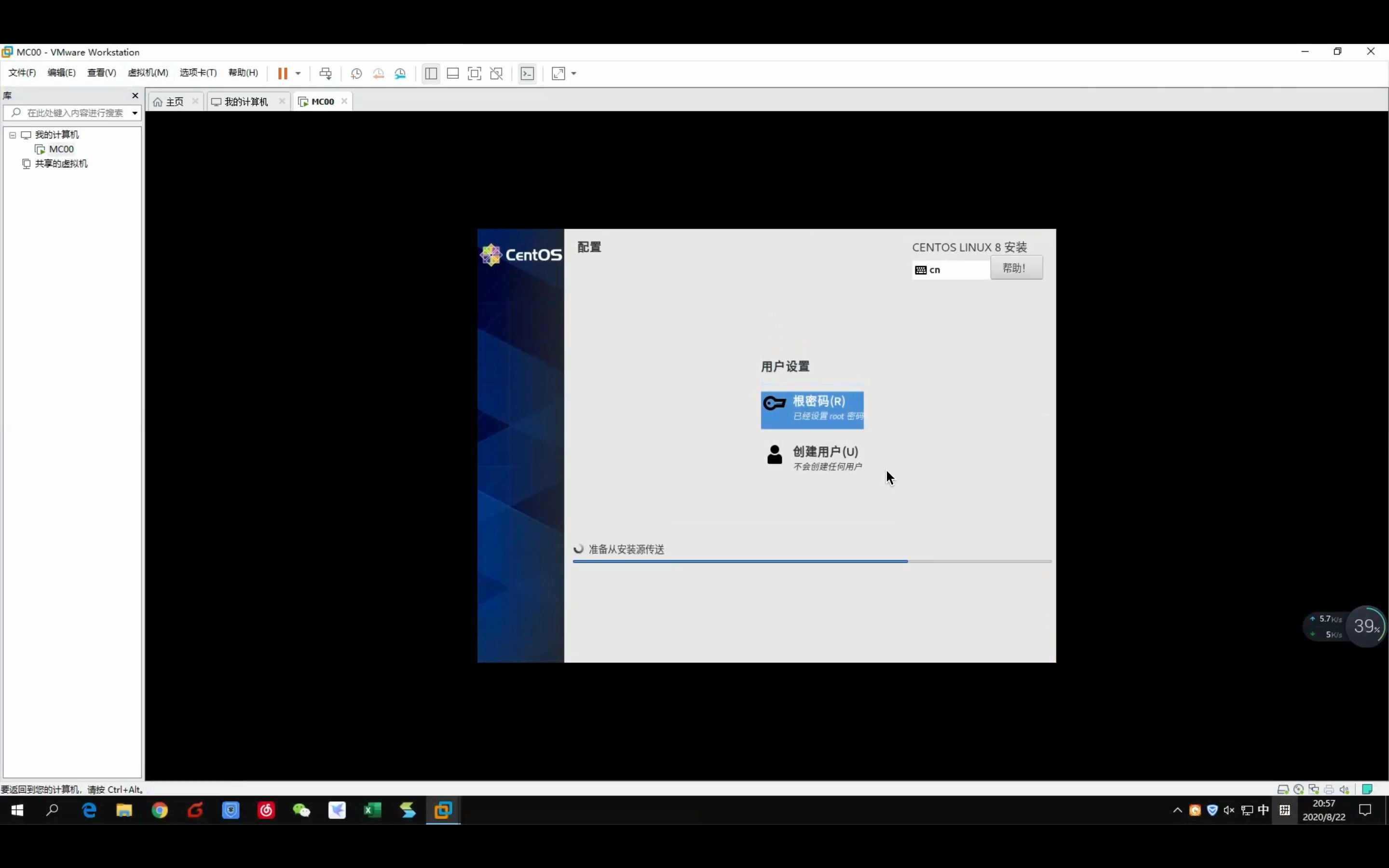
Task: Toggle the console view button
Action: click(x=527, y=73)
